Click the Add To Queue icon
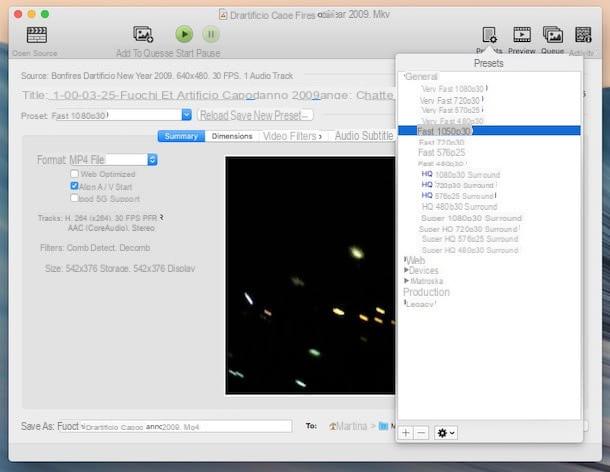This screenshot has height=472, width=610. point(143,34)
